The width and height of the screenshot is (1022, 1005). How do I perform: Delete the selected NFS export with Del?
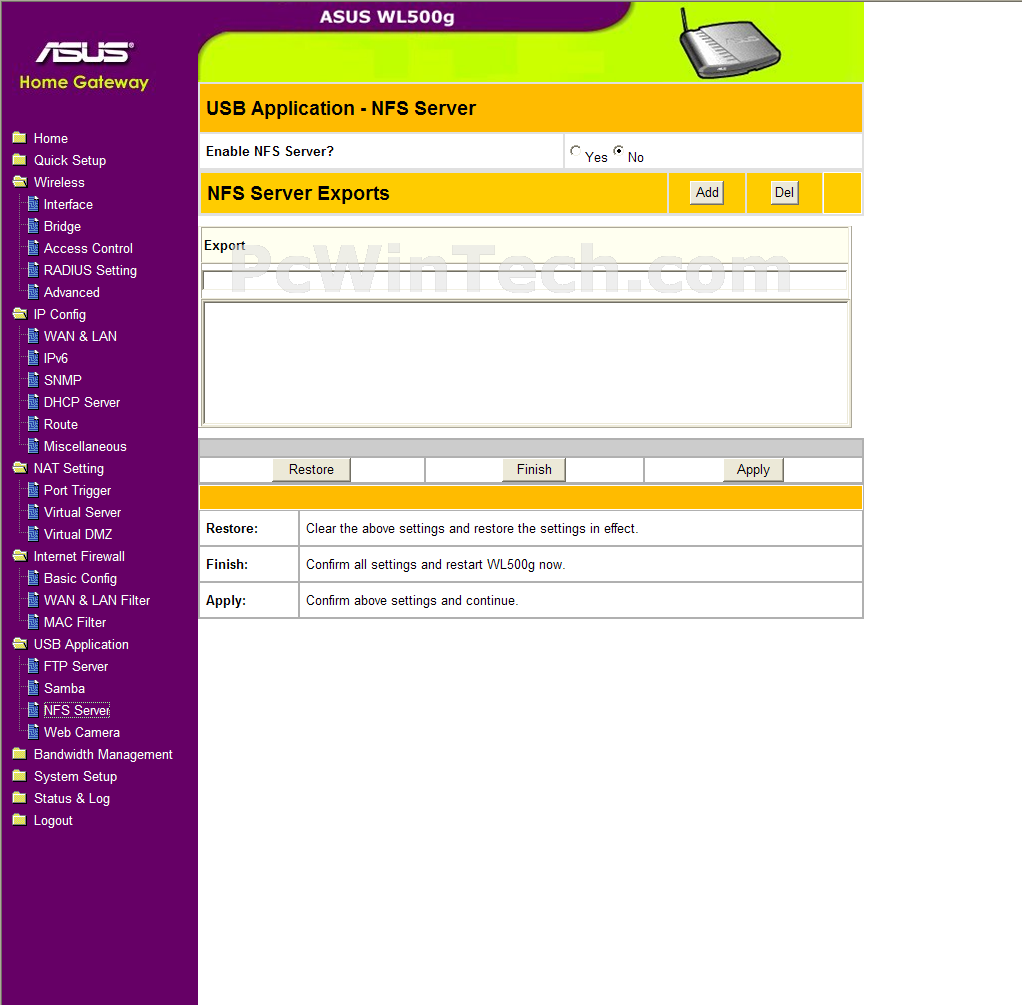point(784,192)
